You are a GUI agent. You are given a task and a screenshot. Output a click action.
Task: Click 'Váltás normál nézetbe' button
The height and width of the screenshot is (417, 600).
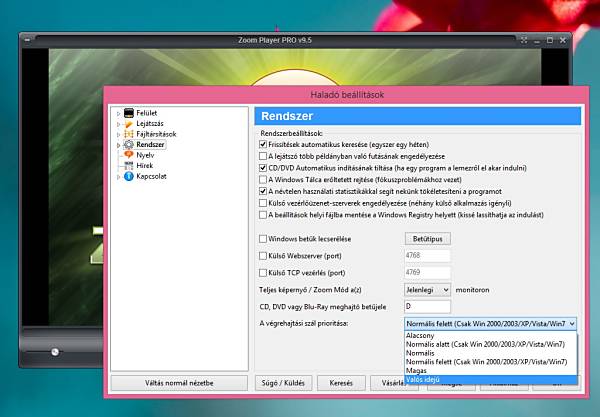179,383
